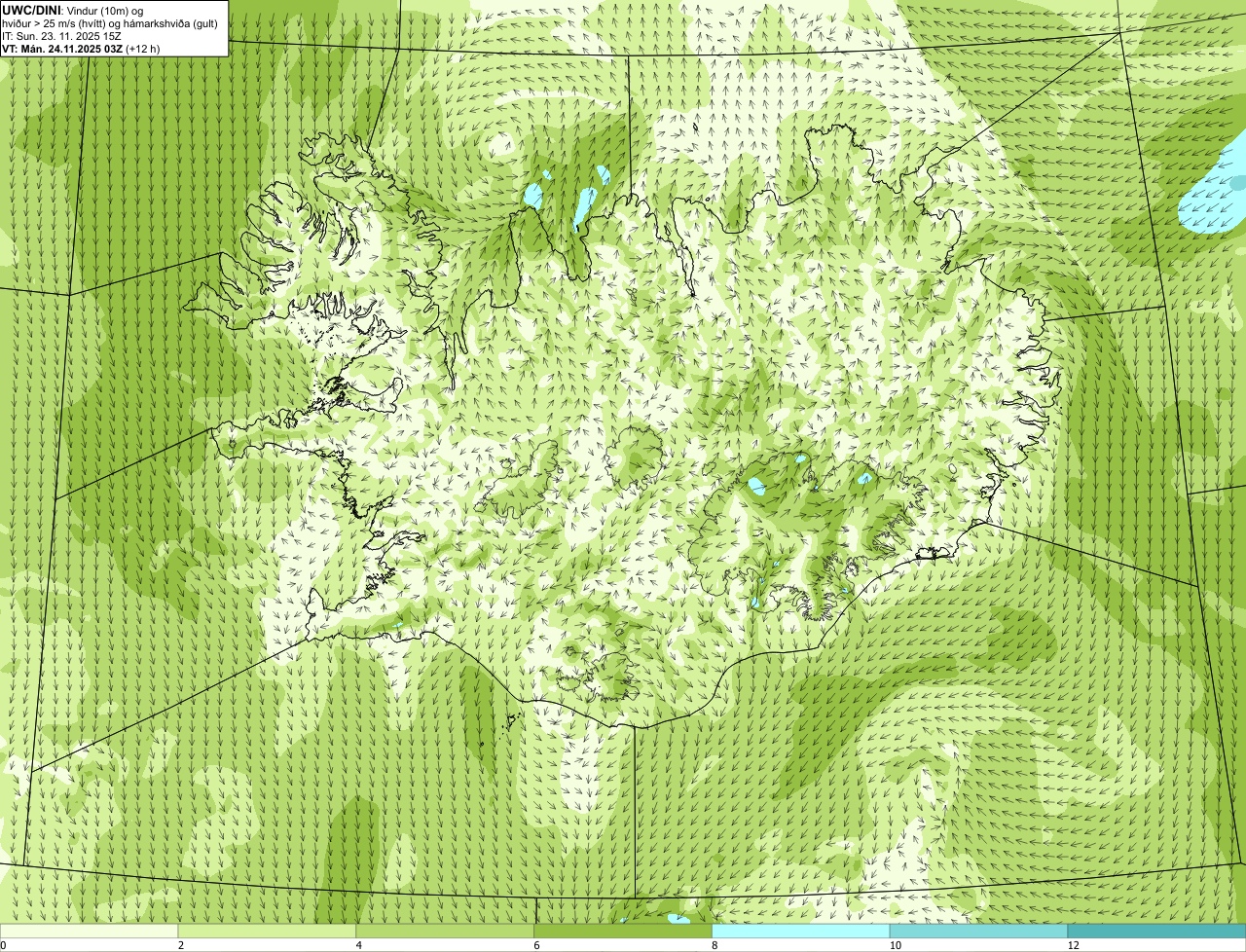
Task: Choose the 6–8 m/s dark green legend segment
Action: (624, 932)
